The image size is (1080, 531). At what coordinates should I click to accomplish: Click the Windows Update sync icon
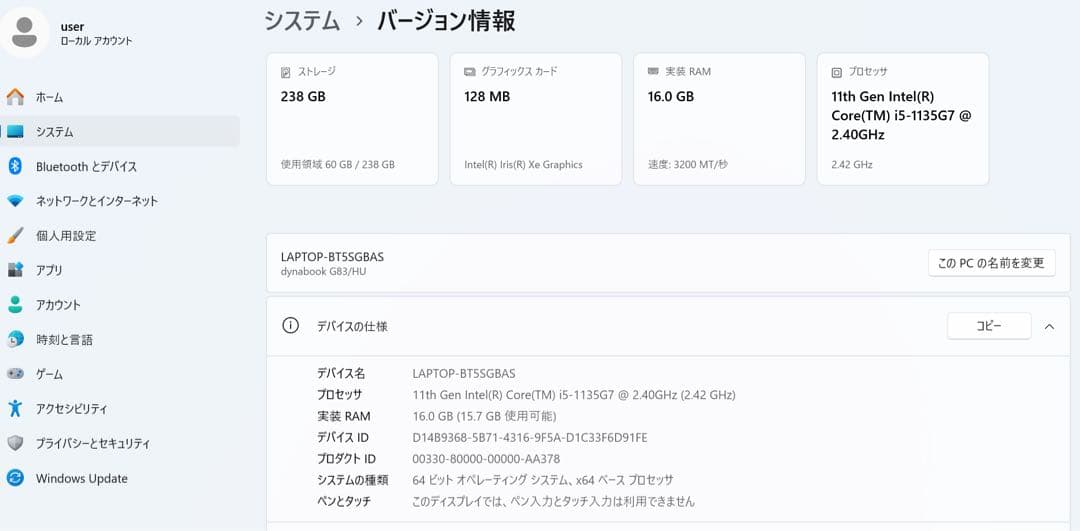[15, 478]
